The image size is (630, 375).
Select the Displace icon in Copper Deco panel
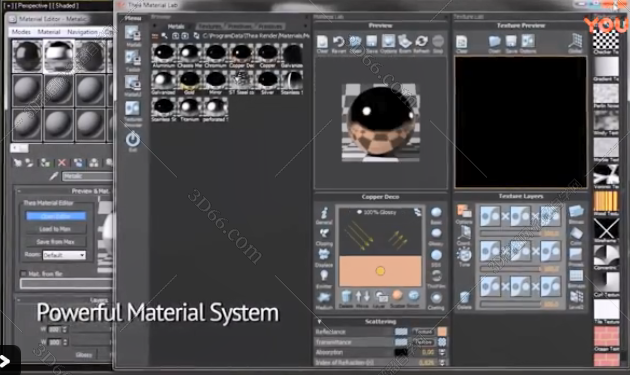click(x=324, y=255)
